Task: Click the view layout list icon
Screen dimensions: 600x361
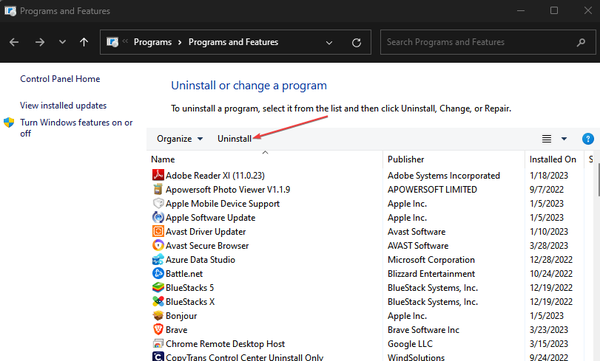Action: coord(546,139)
